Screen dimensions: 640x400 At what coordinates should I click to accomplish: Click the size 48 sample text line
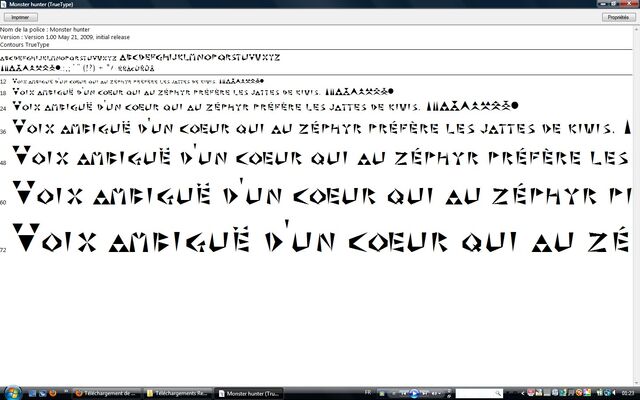pos(320,156)
